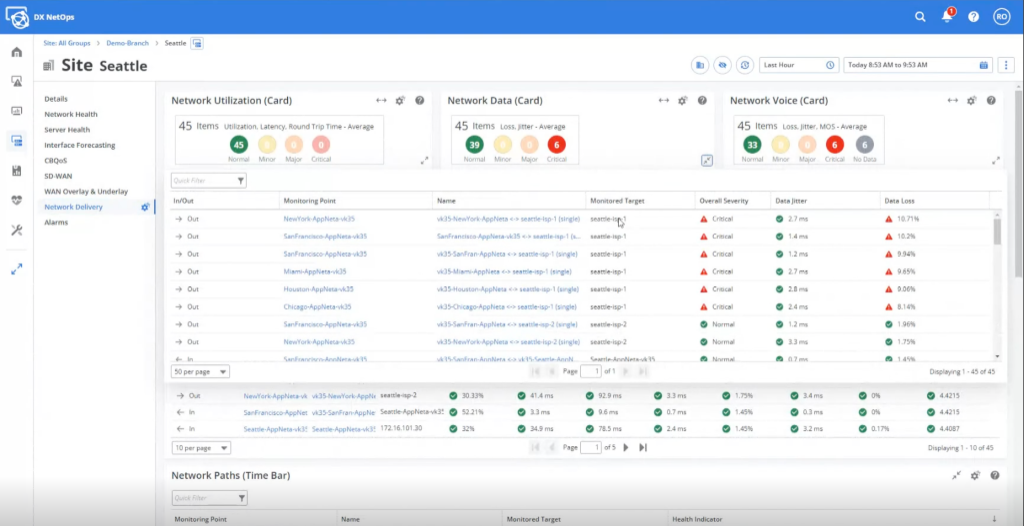Viewport: 1024px width, 526px height.
Task: Open the Demo-Branch breadcrumb link
Action: tap(127, 43)
